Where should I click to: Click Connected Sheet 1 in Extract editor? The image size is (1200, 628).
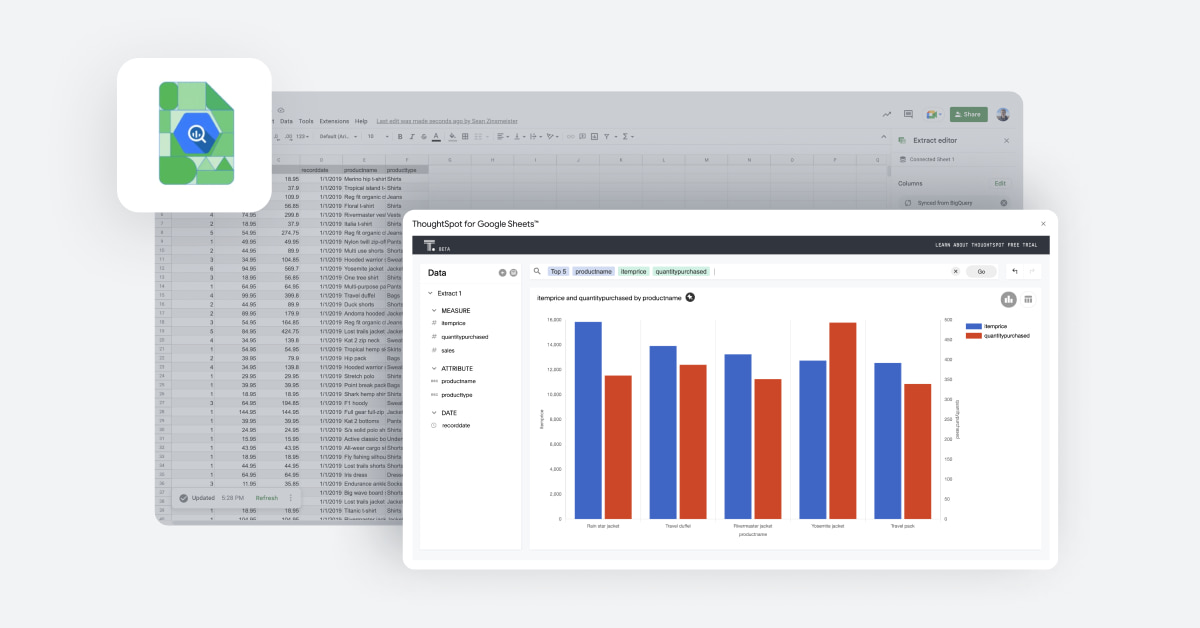click(932, 159)
